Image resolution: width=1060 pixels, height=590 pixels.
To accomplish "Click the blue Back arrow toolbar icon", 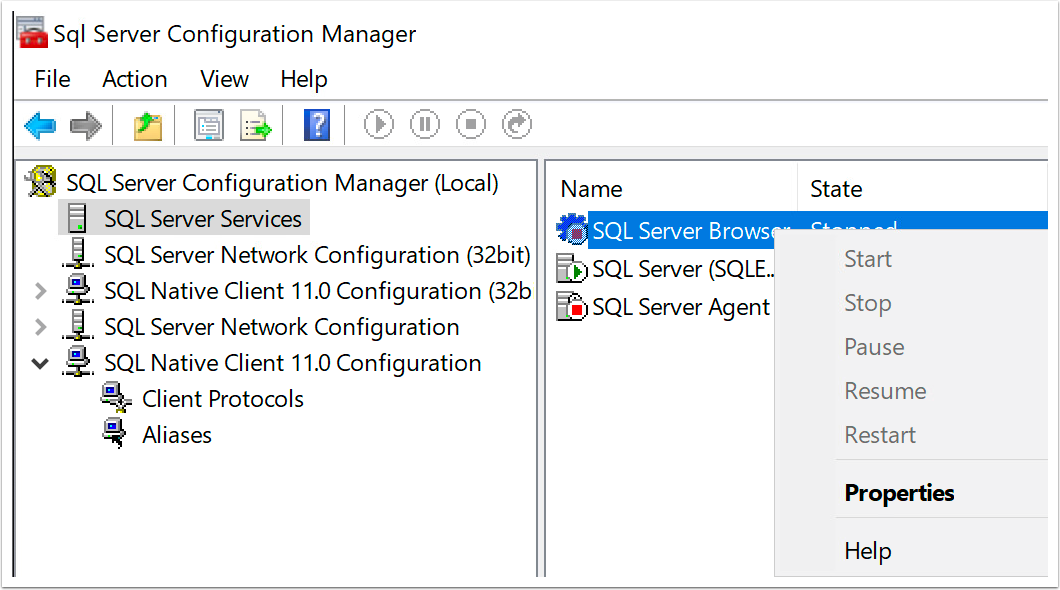I will [40, 125].
